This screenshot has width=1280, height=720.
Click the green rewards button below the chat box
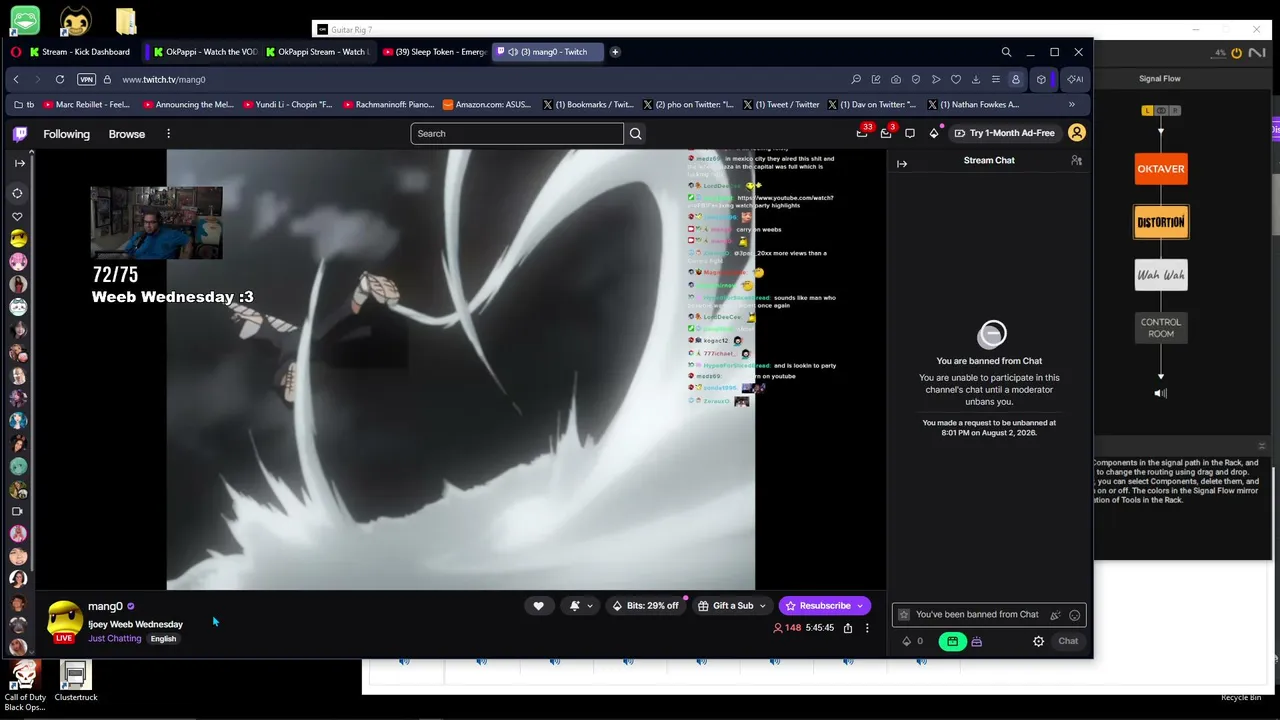(x=952, y=641)
